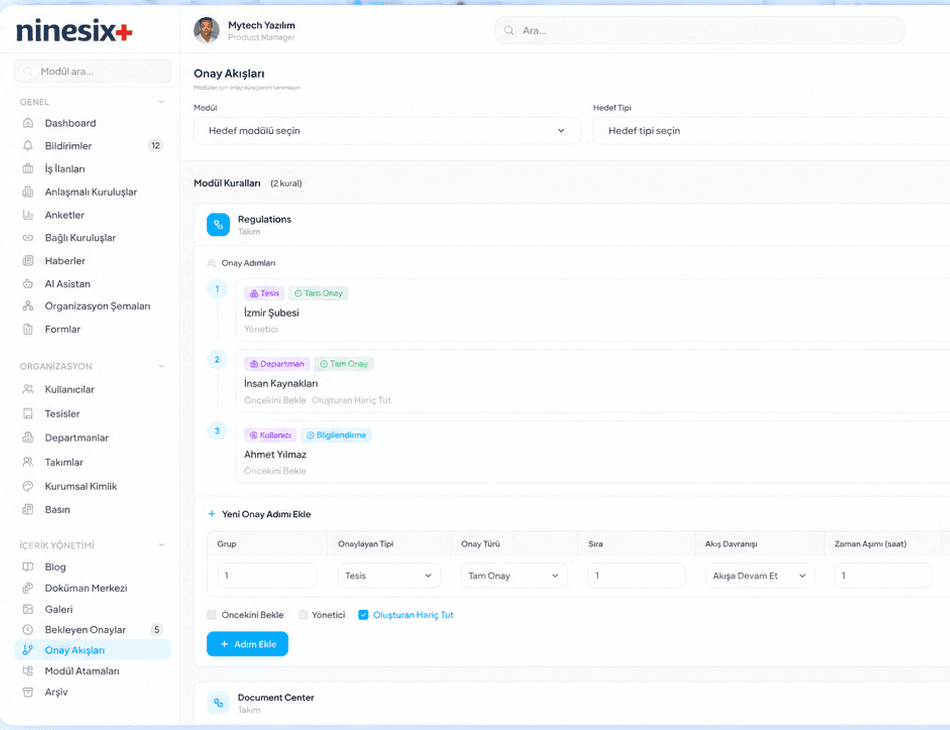Screen dimensions: 950x730
Task: Open Onaylayan Tipi dropdown showing Tesis
Action: point(389,576)
